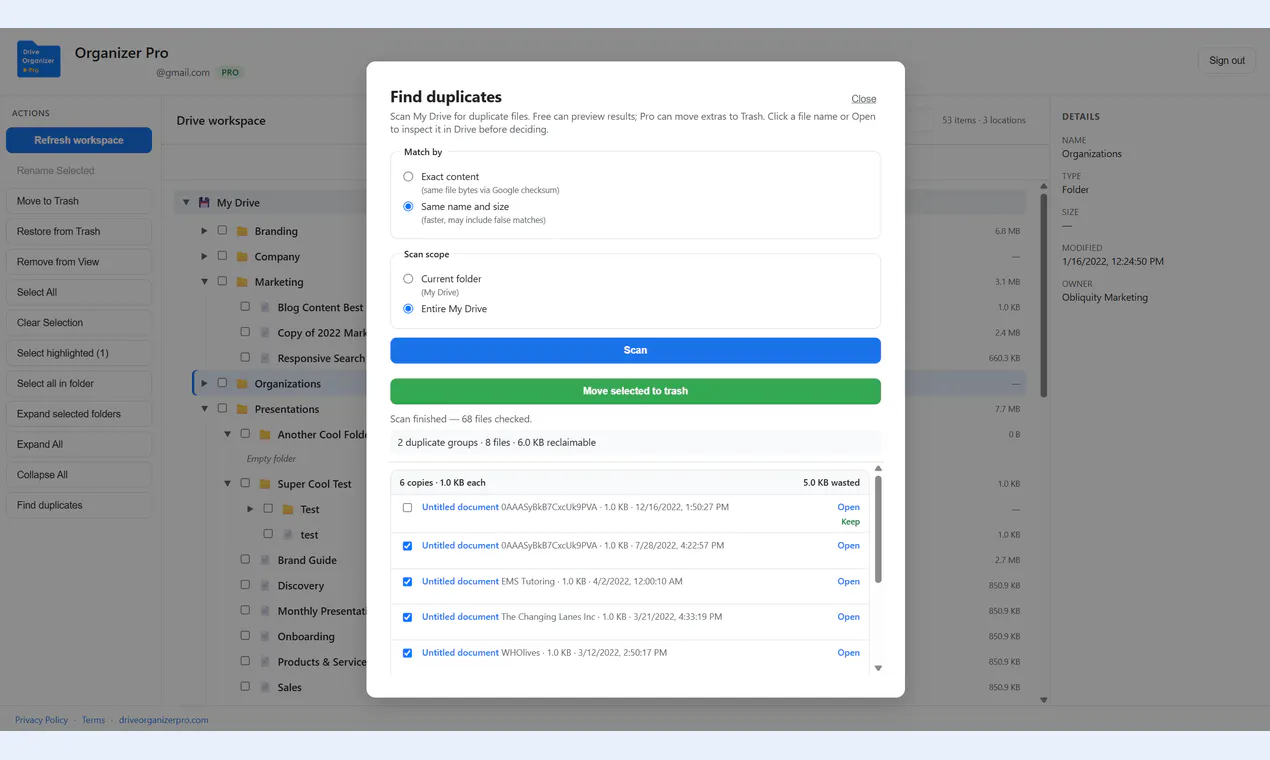This screenshot has height=760, width=1270.
Task: Click the Onboarding file icon
Action: (265, 636)
